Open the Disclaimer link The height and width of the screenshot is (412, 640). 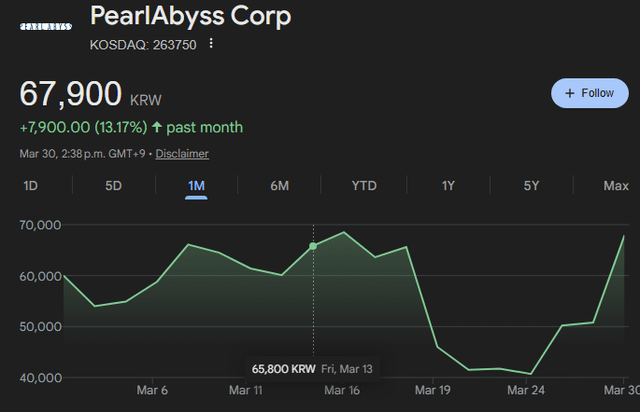pos(182,154)
